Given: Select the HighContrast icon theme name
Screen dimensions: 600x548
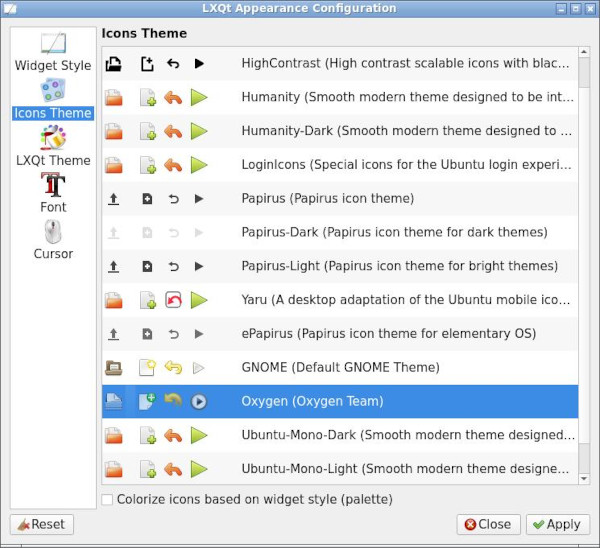Looking at the screenshot, I should tap(405, 64).
